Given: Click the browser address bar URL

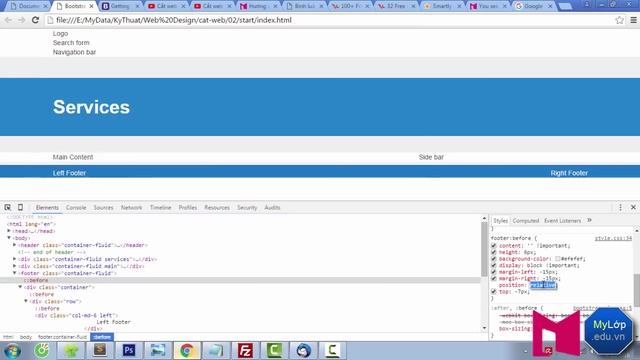Looking at the screenshot, I should click(x=174, y=20).
